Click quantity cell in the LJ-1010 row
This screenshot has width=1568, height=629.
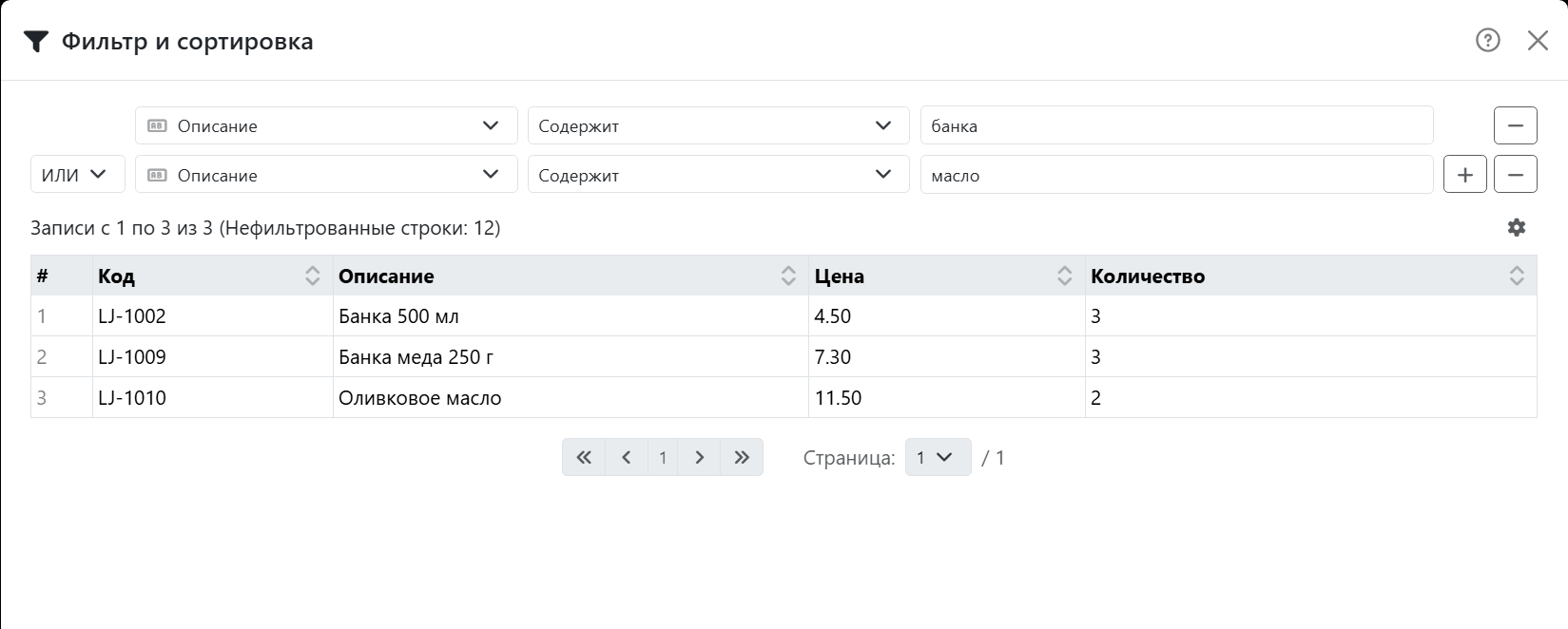click(x=1310, y=397)
